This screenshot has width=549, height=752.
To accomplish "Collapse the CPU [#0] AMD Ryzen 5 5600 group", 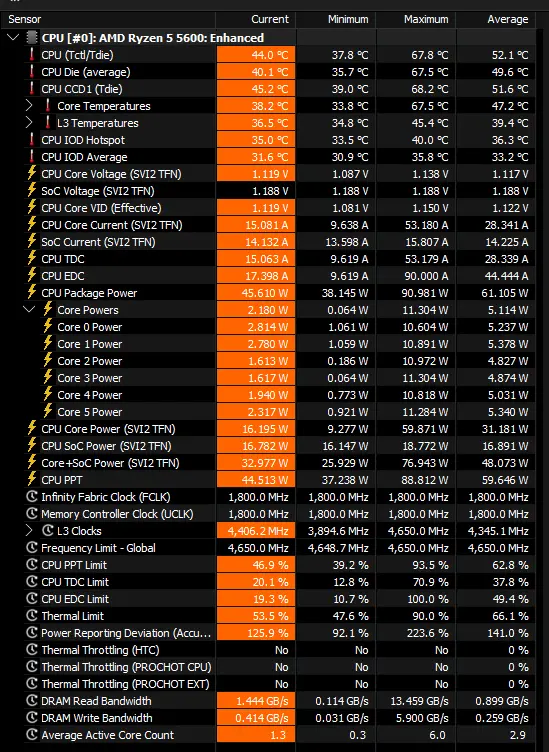I will tap(13, 37).
